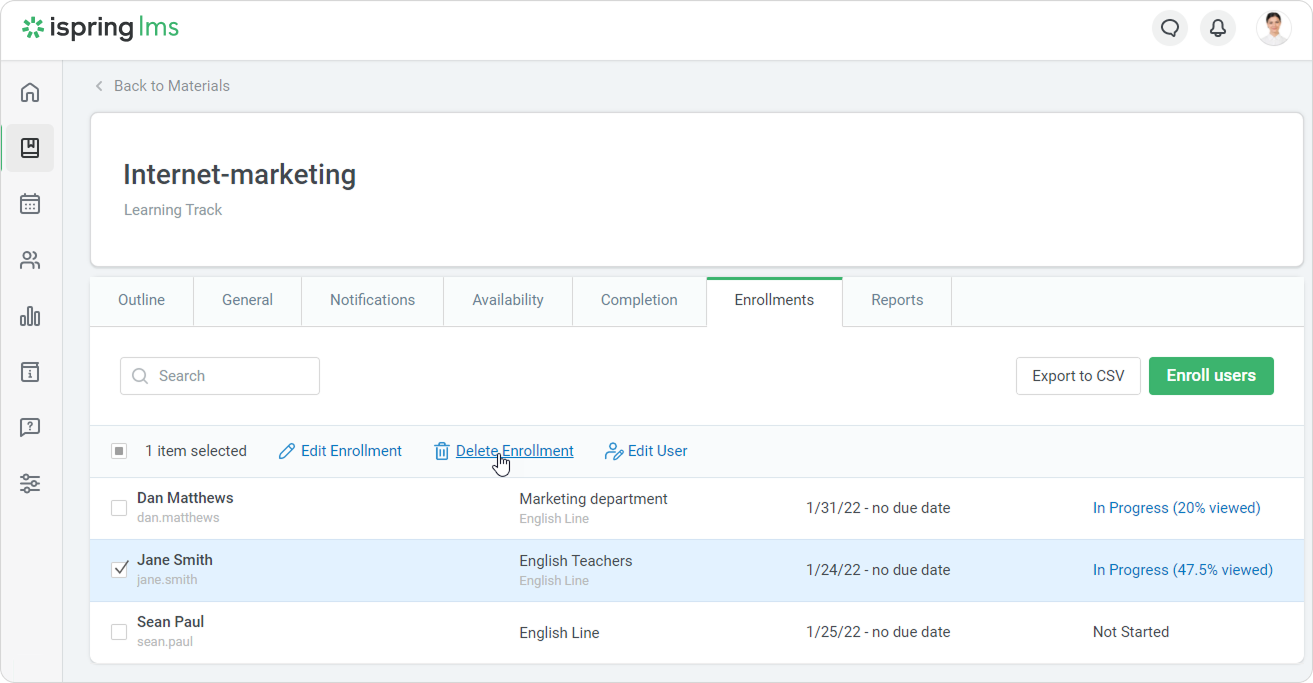Click the help question bubble icon
Screen dimensions: 1313x683
(30, 428)
